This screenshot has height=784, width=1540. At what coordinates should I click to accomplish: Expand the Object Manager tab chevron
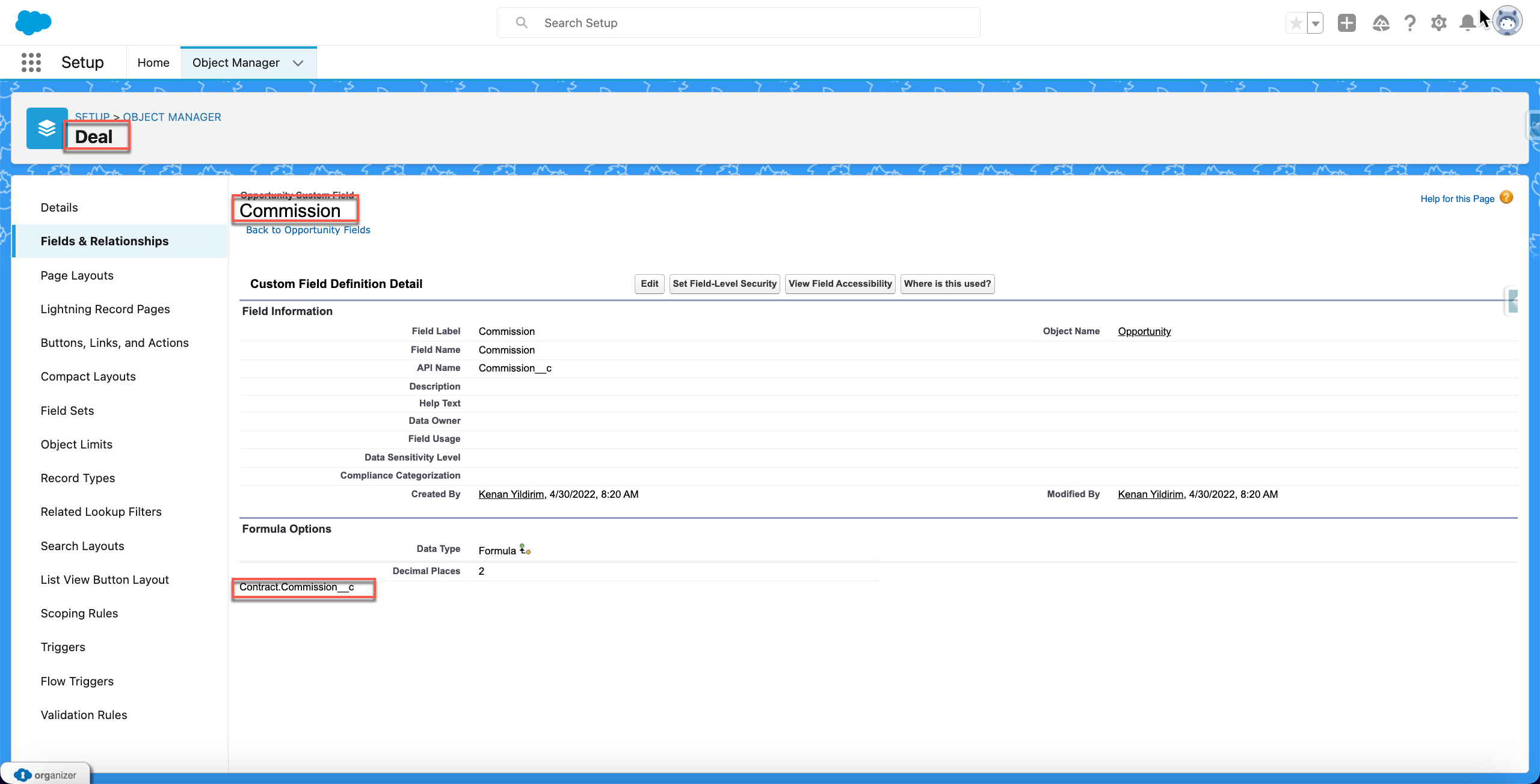tap(298, 63)
